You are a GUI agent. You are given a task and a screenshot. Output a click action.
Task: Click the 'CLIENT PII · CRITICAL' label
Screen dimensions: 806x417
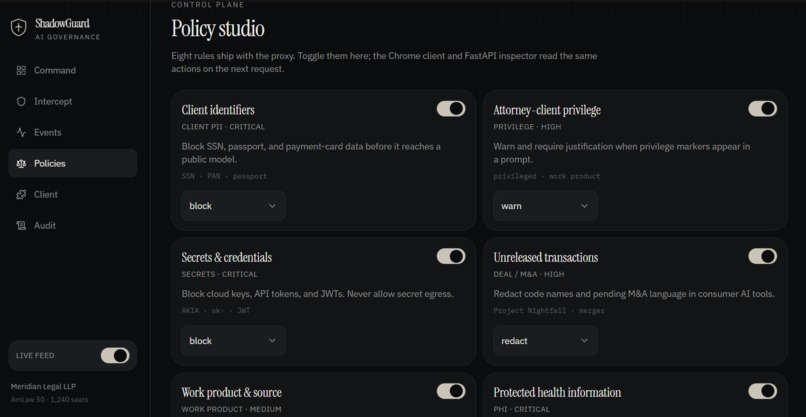pos(223,127)
